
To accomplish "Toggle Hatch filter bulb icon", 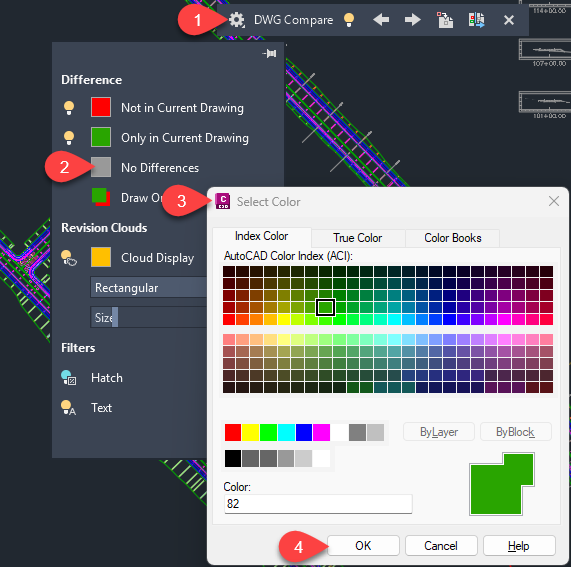I will pyautogui.click(x=69, y=378).
